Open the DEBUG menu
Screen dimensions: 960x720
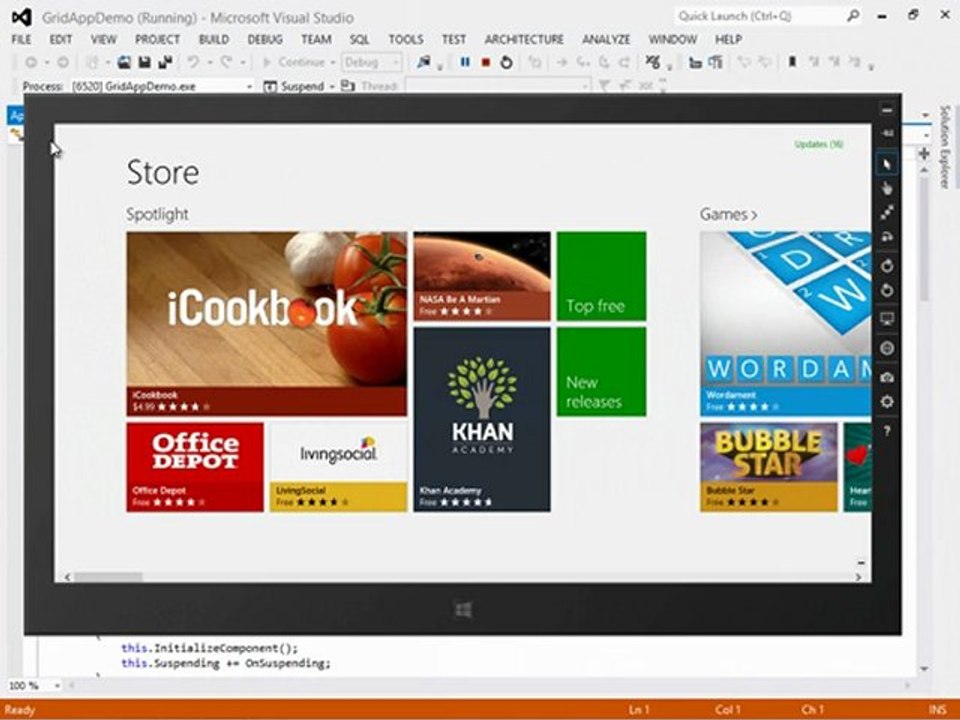264,39
